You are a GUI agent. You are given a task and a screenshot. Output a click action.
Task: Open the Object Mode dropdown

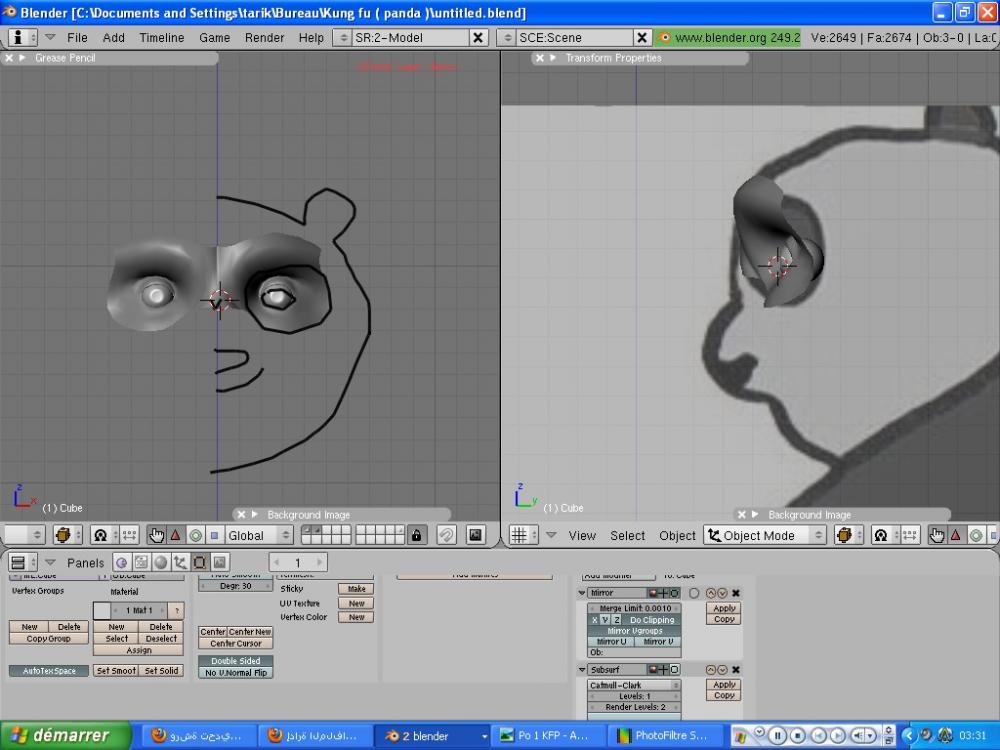point(765,535)
